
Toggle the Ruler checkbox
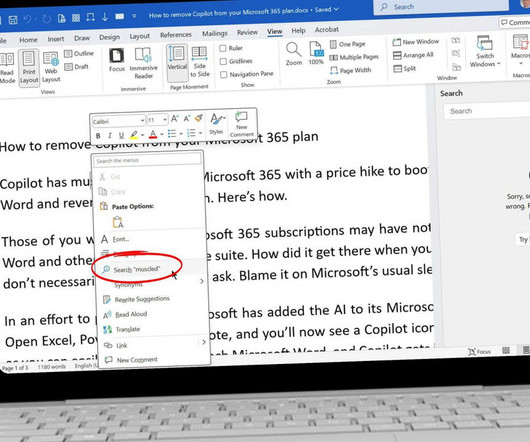(x=223, y=48)
